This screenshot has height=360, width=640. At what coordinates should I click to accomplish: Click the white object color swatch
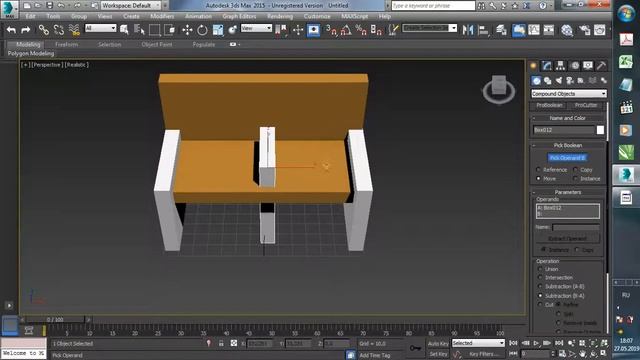click(x=600, y=130)
